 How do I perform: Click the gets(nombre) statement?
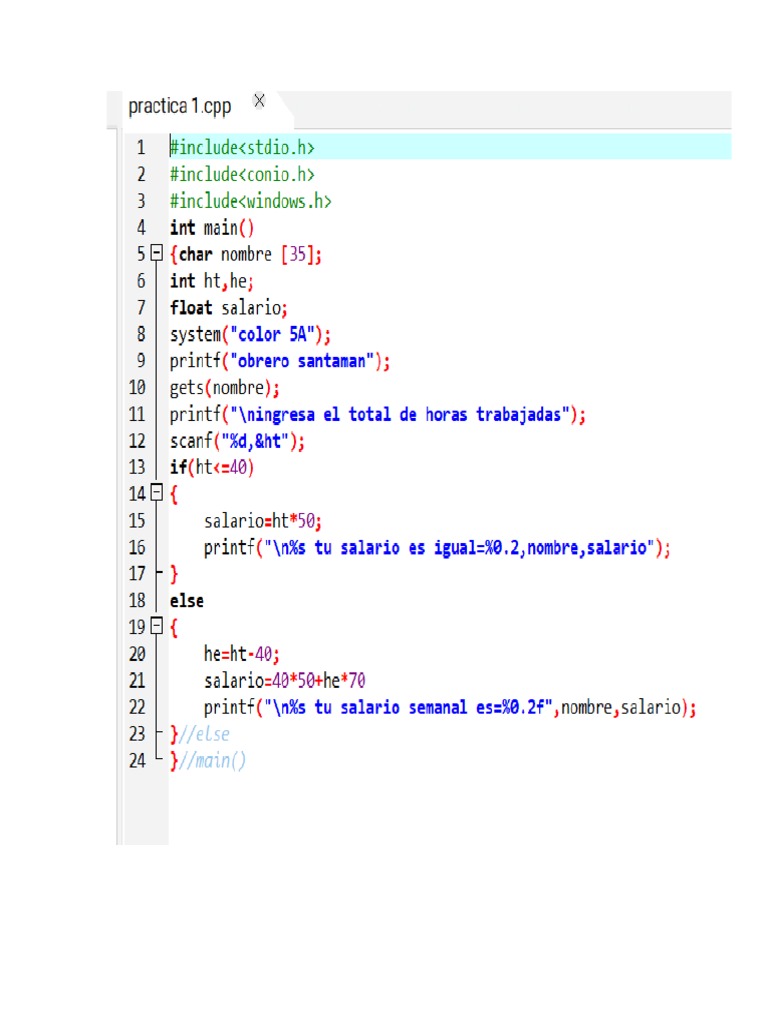click(225, 388)
